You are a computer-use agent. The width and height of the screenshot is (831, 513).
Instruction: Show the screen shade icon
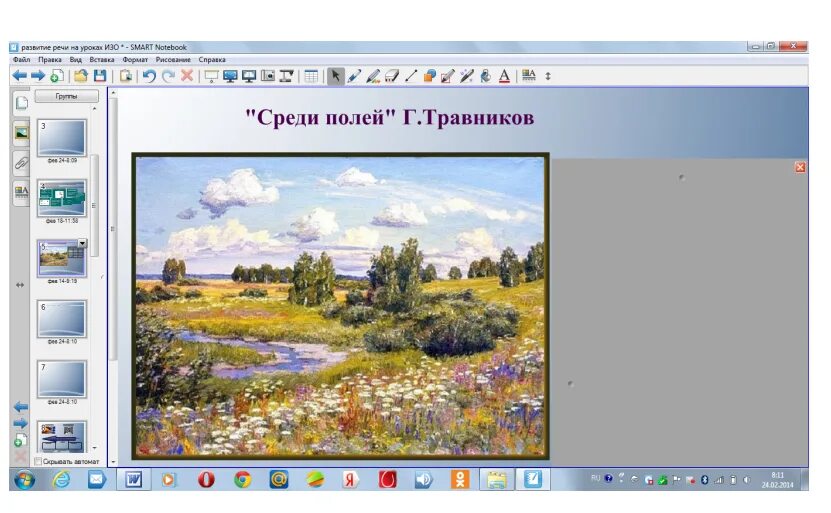click(211, 76)
